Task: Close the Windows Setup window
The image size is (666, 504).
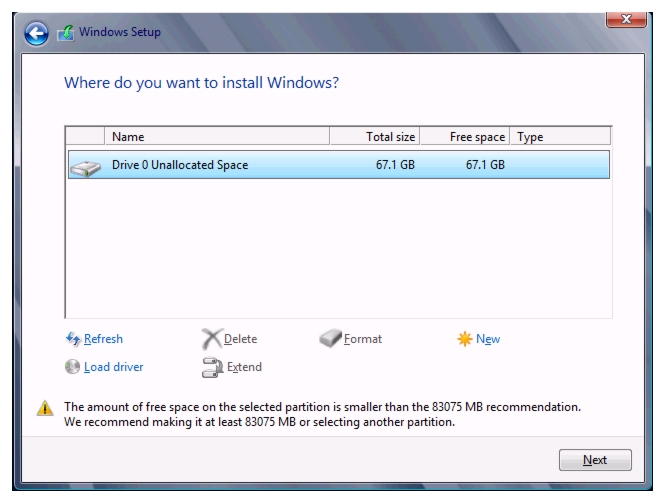Action: (x=626, y=19)
